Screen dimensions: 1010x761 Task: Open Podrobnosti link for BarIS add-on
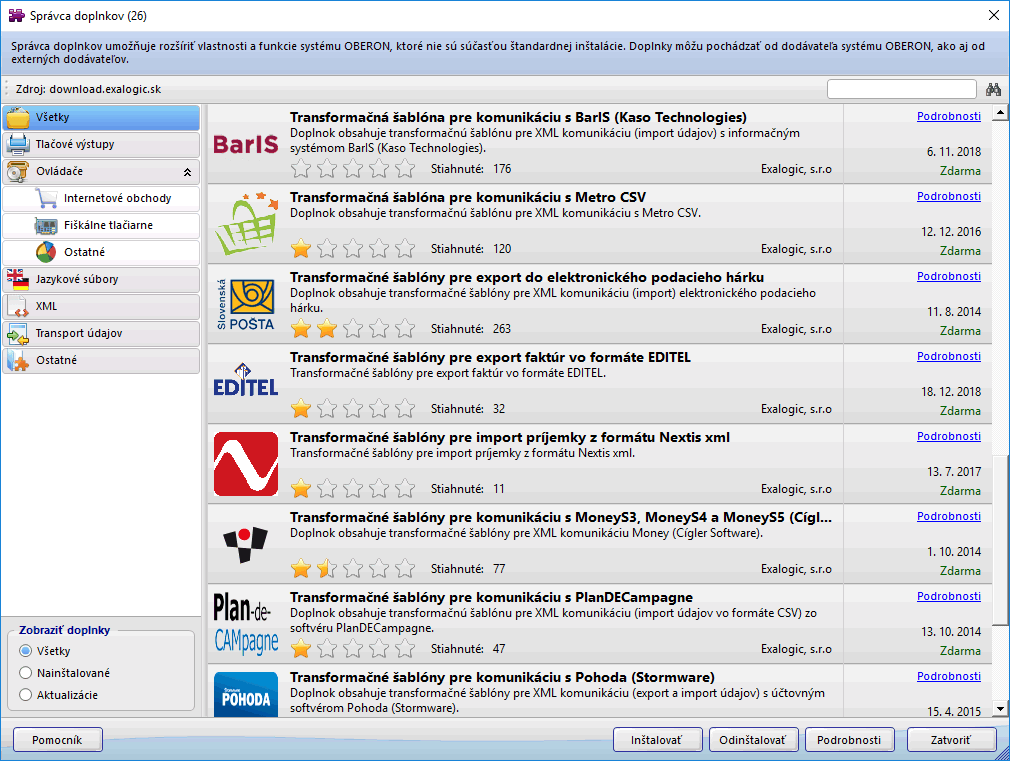tap(949, 116)
